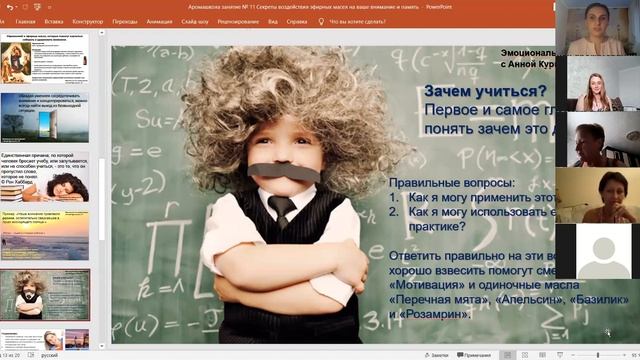Switch to Slide Sorter view icon
This screenshot has width=640, height=360.
click(525, 355)
